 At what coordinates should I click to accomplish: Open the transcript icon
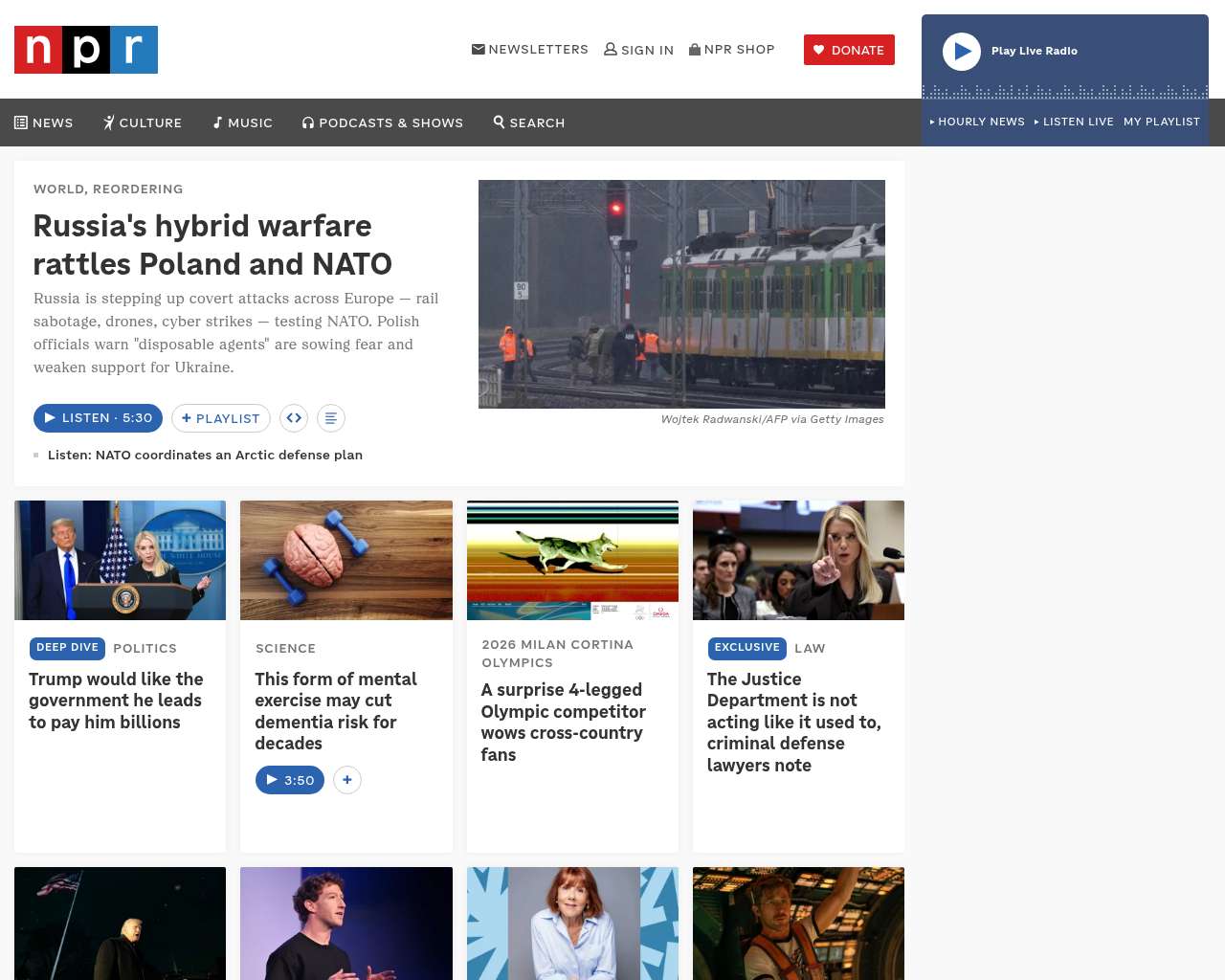(x=331, y=418)
